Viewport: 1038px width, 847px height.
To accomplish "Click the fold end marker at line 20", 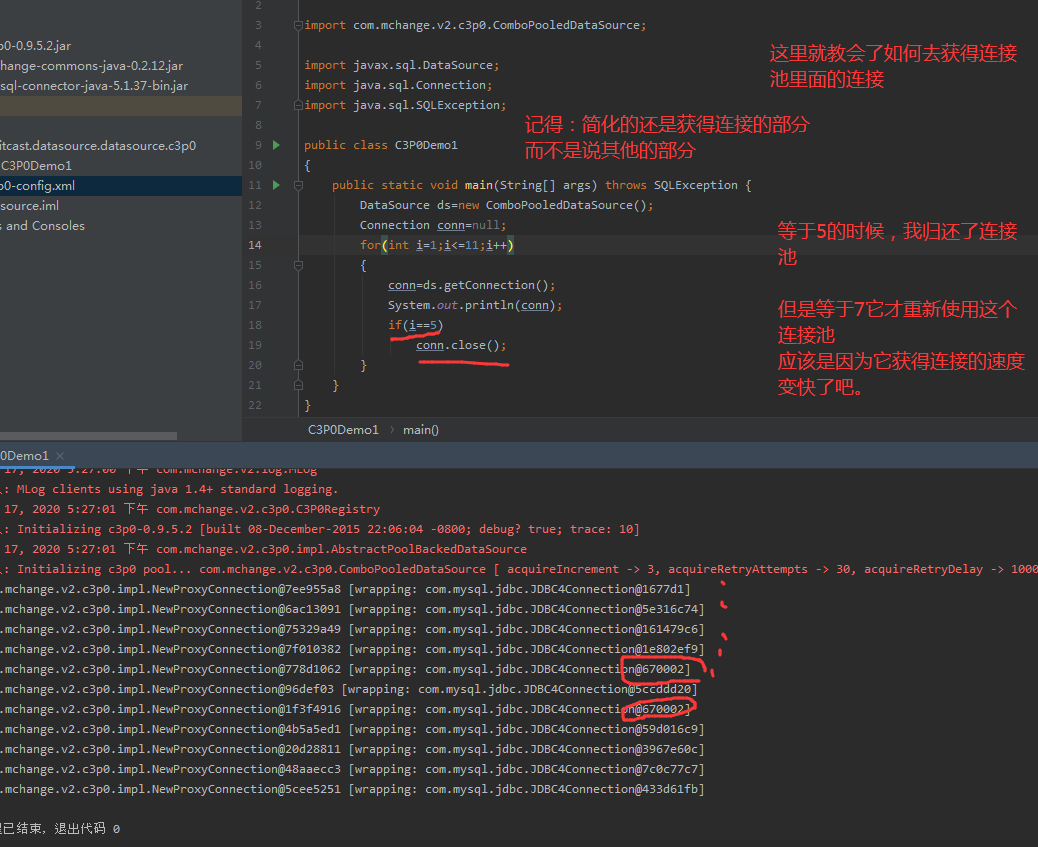I will point(299,365).
